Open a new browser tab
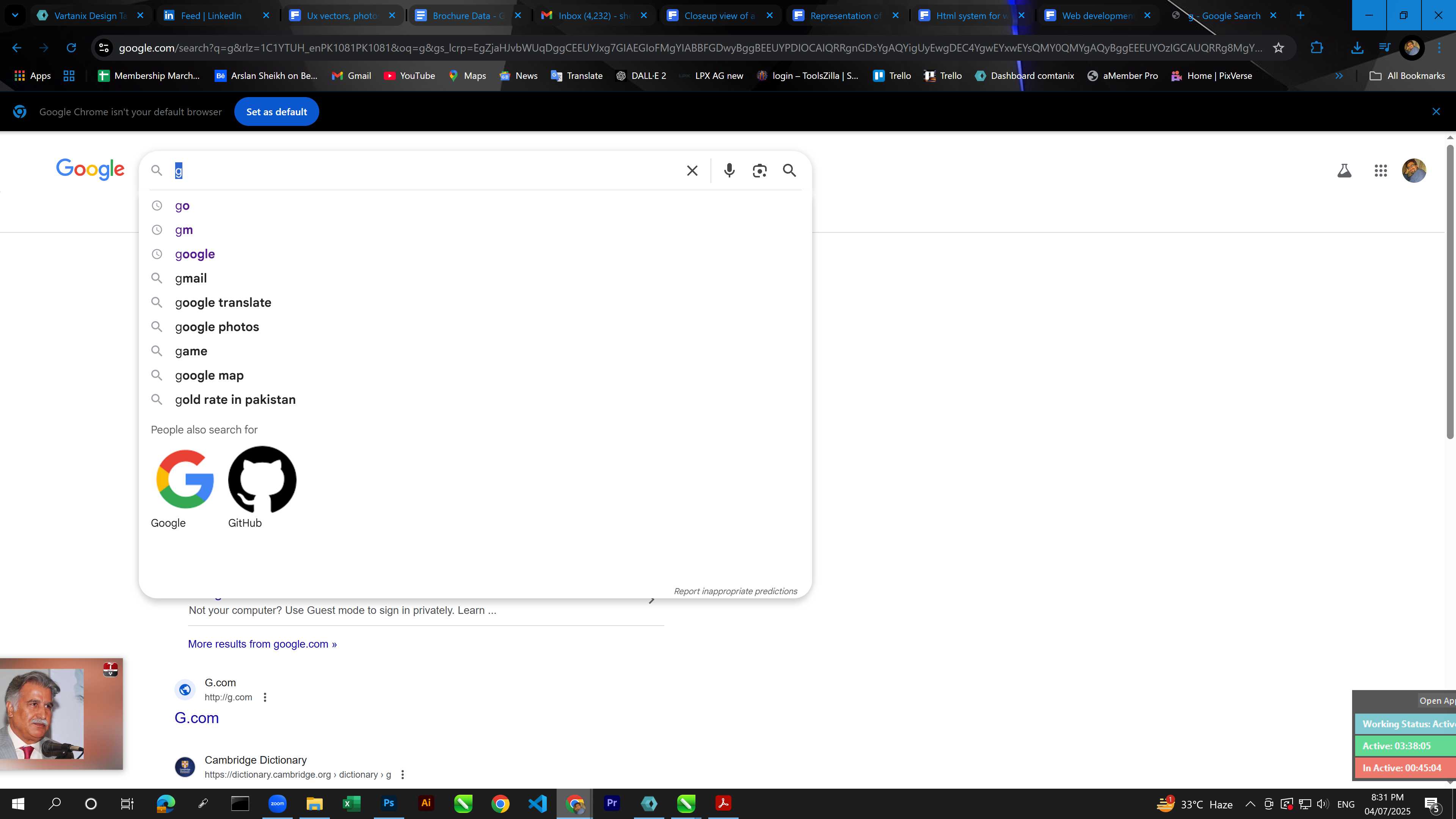The height and width of the screenshot is (819, 1456). 1300,16
